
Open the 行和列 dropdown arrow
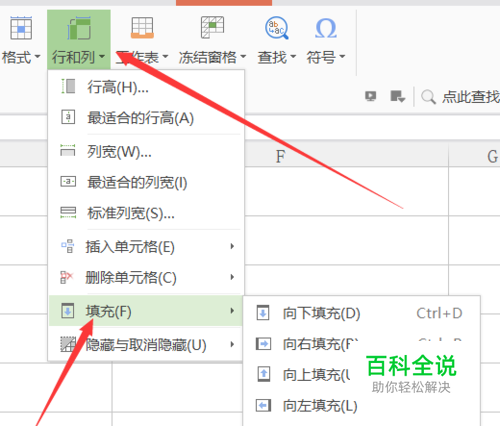coord(102,56)
